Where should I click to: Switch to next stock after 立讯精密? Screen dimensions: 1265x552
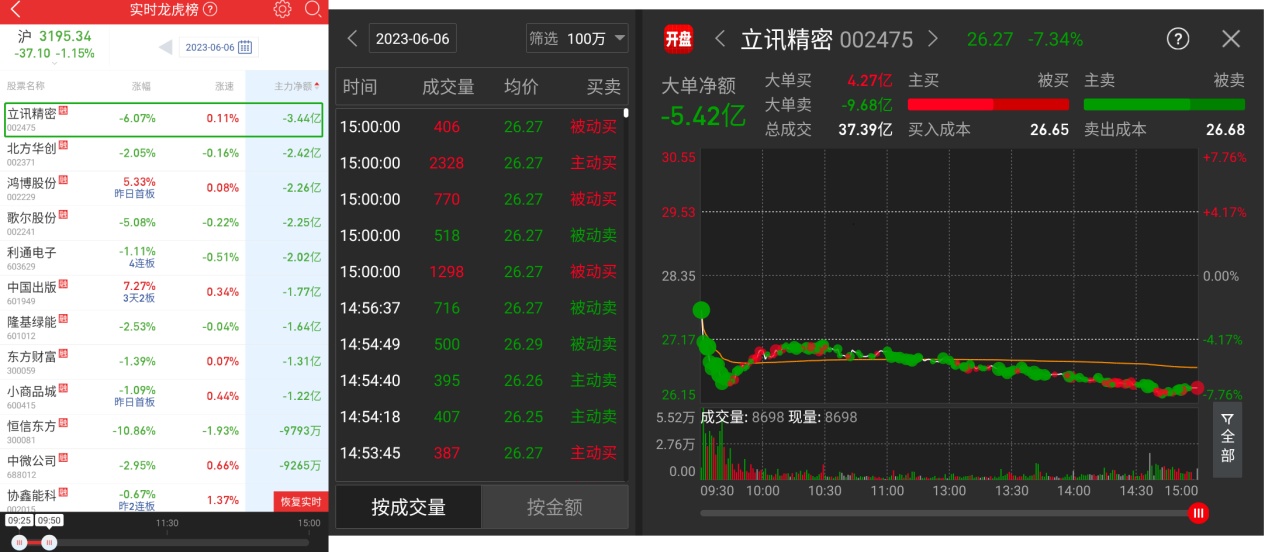click(x=933, y=39)
